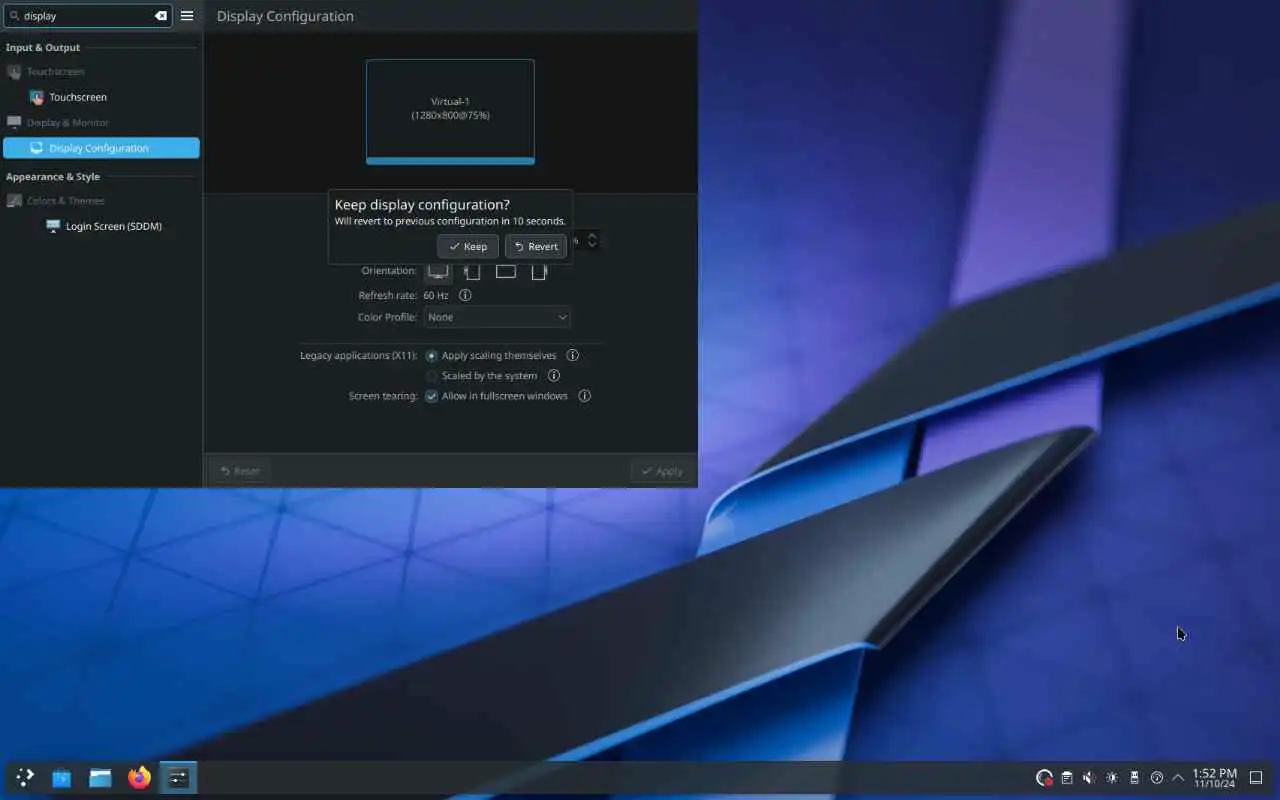Launch Discover from the taskbar
Viewport: 1280px width, 800px height.
tap(62, 777)
